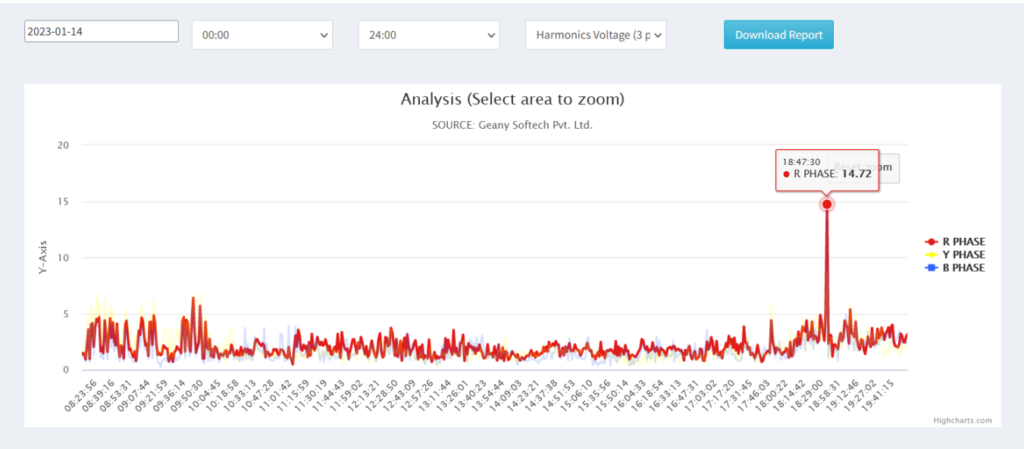Open the Harmonics Voltage parameter dropdown
1024x449 pixels.
tap(595, 35)
